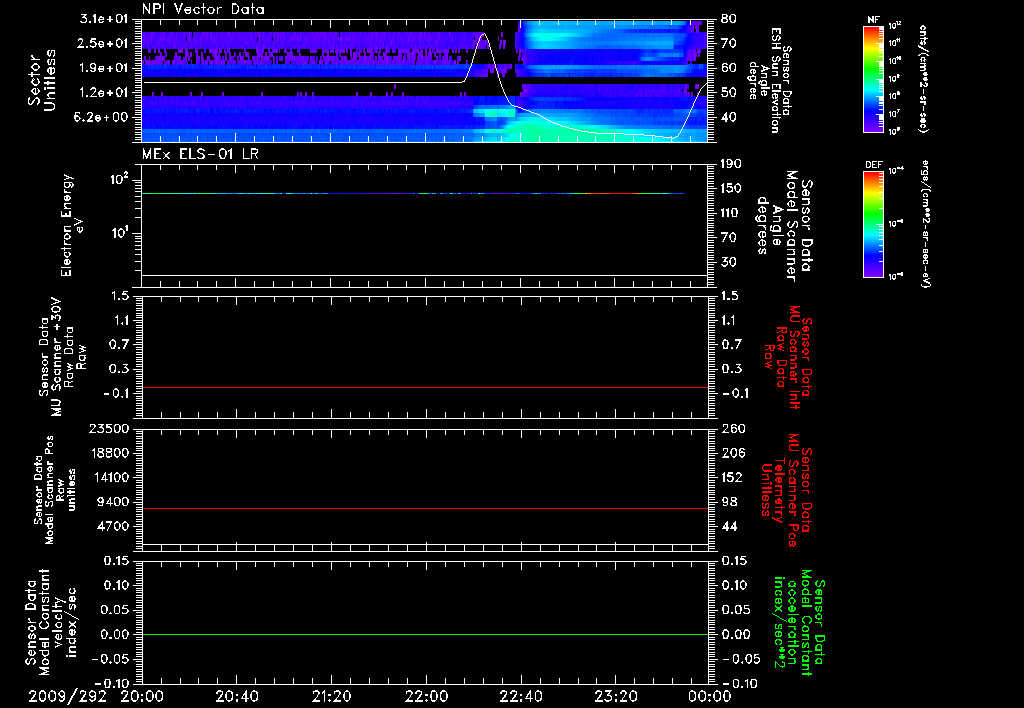1024x708 pixels.
Task: Click the ELS electron energy spectrogram stripe
Action: coord(413,193)
